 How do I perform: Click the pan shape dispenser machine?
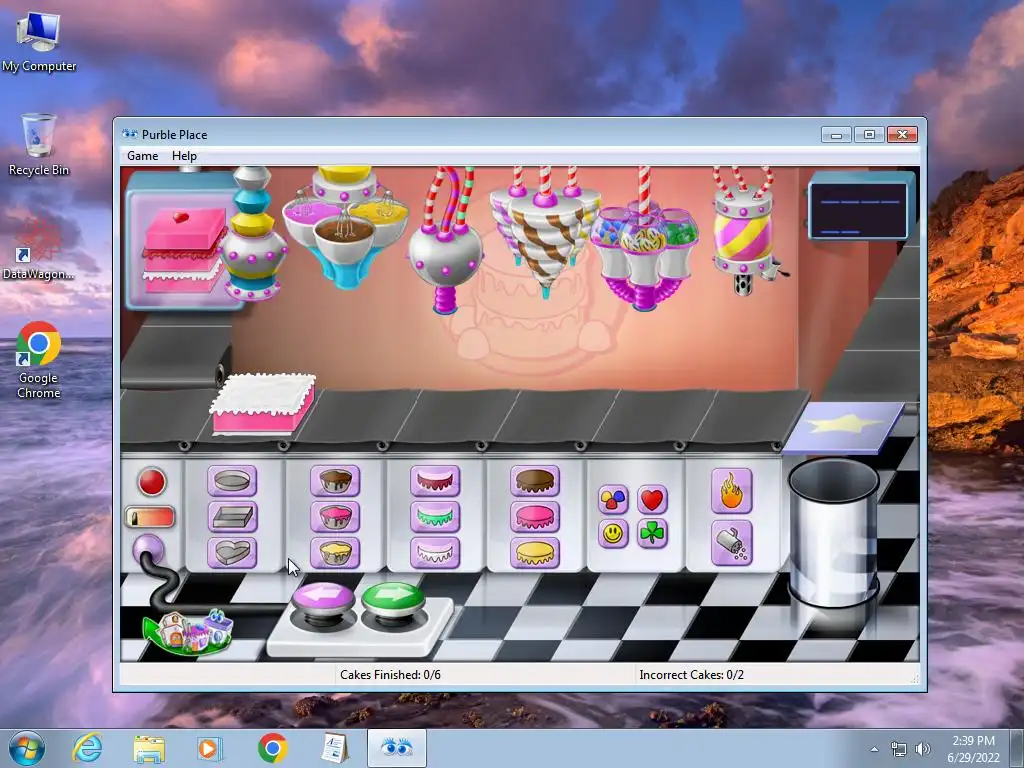[253, 234]
